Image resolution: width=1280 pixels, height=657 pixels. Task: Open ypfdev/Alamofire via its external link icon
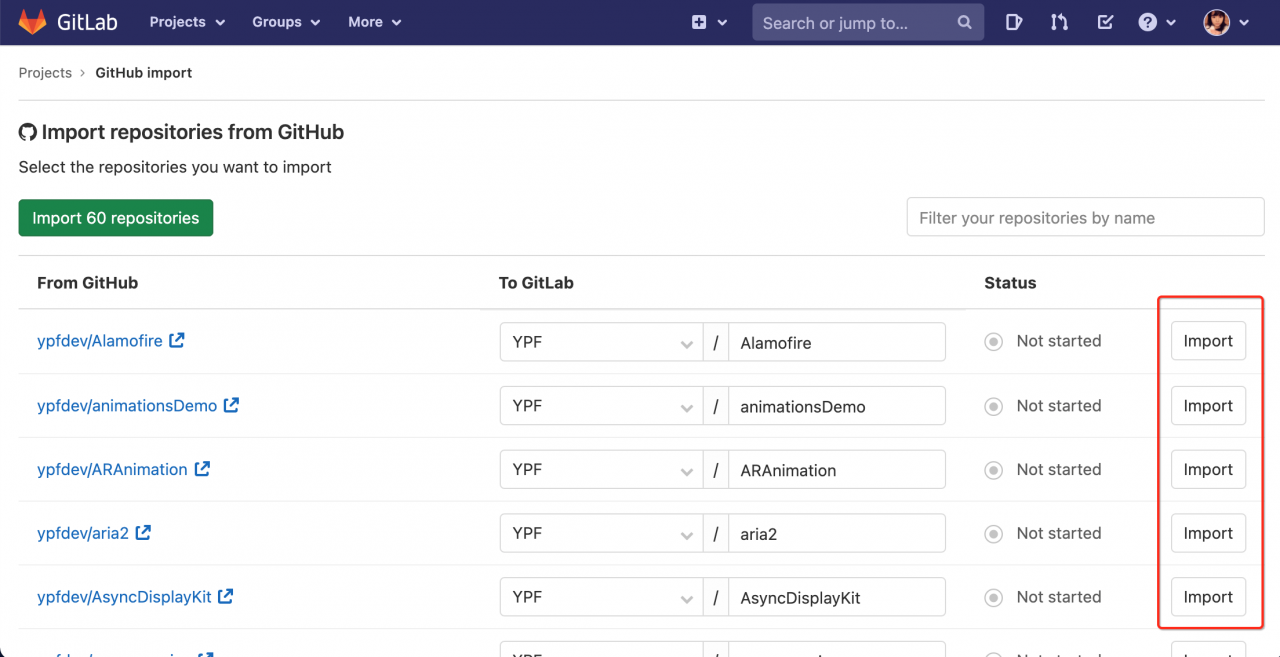[177, 340]
